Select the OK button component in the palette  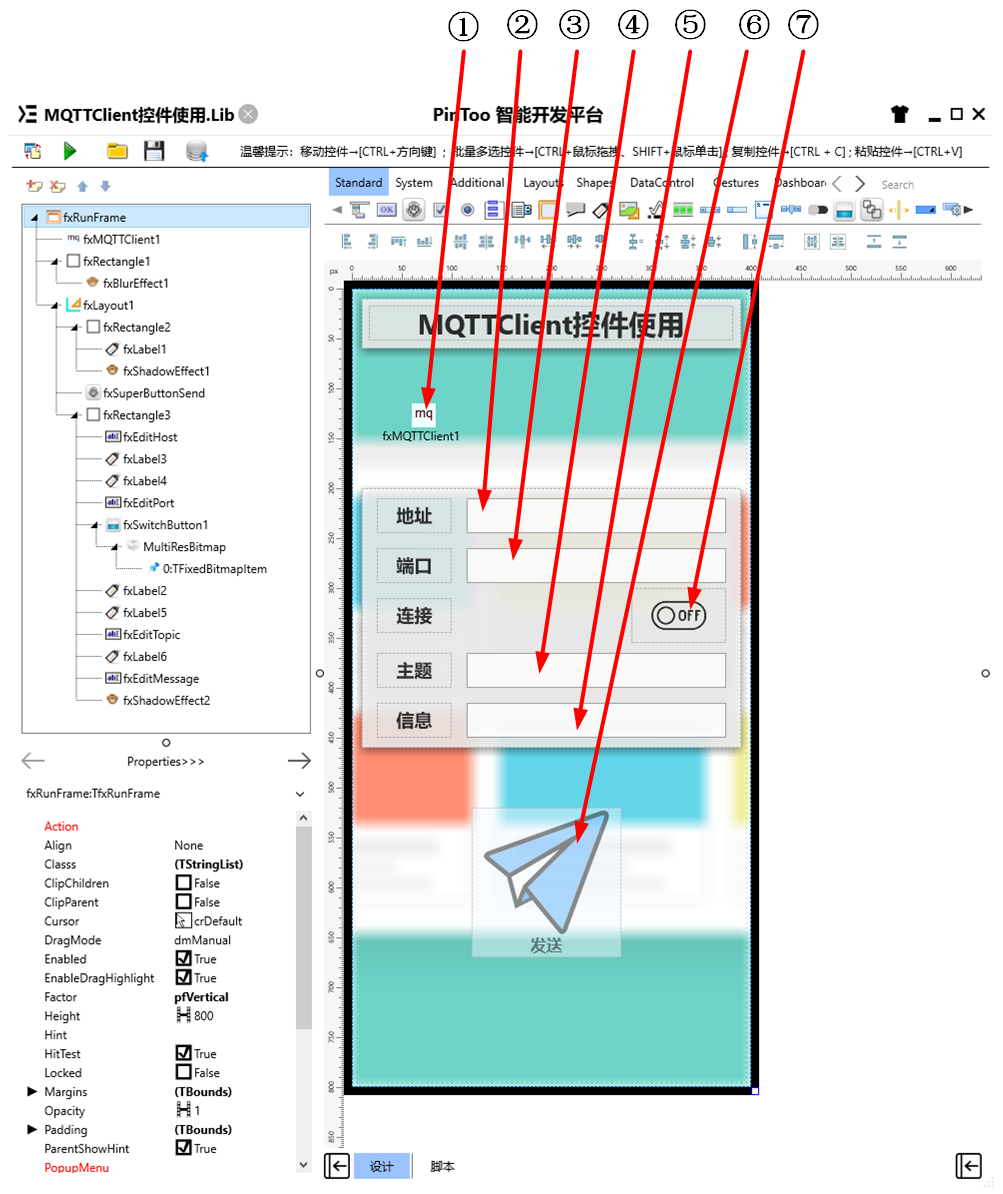(x=387, y=209)
